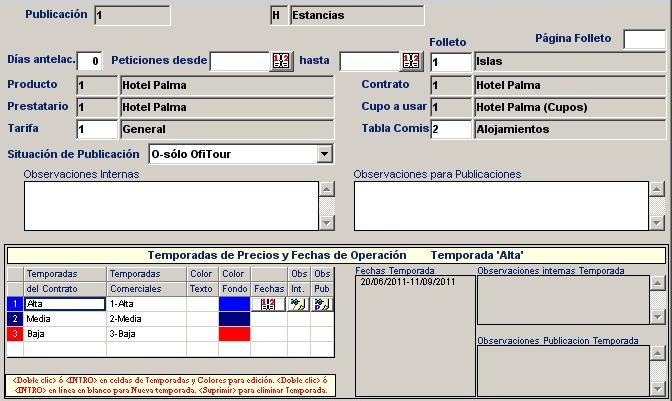Viewport: 672px width, 401px height.
Task: Open Obs Int. notes icon for Alta
Action: (298, 304)
